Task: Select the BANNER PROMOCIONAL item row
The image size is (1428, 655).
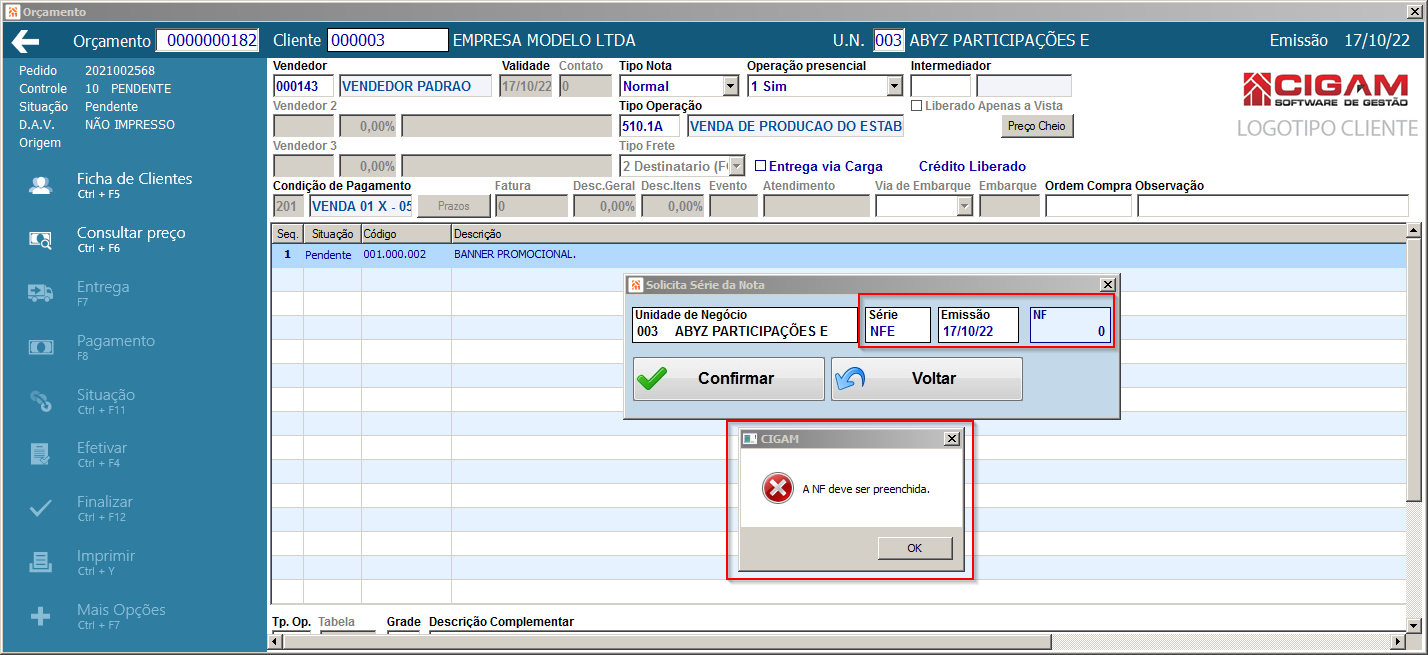Action: 838,255
